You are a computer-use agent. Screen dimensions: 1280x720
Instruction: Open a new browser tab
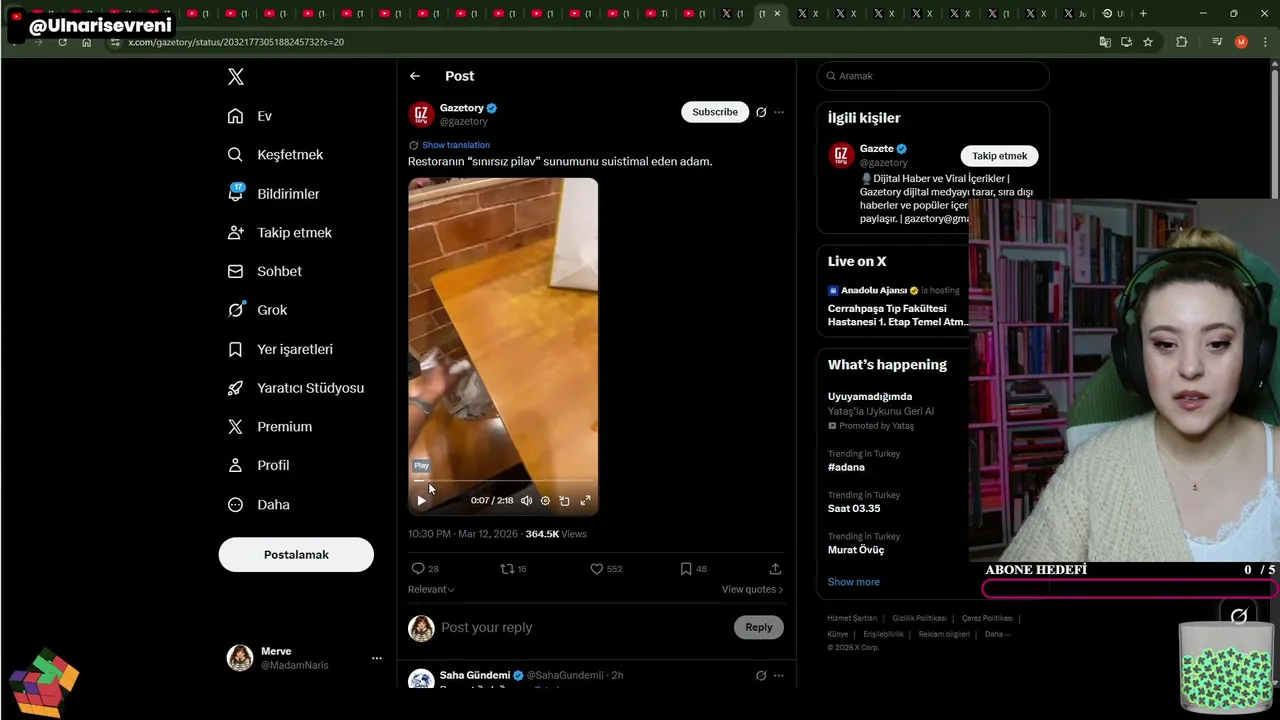[x=1143, y=13]
